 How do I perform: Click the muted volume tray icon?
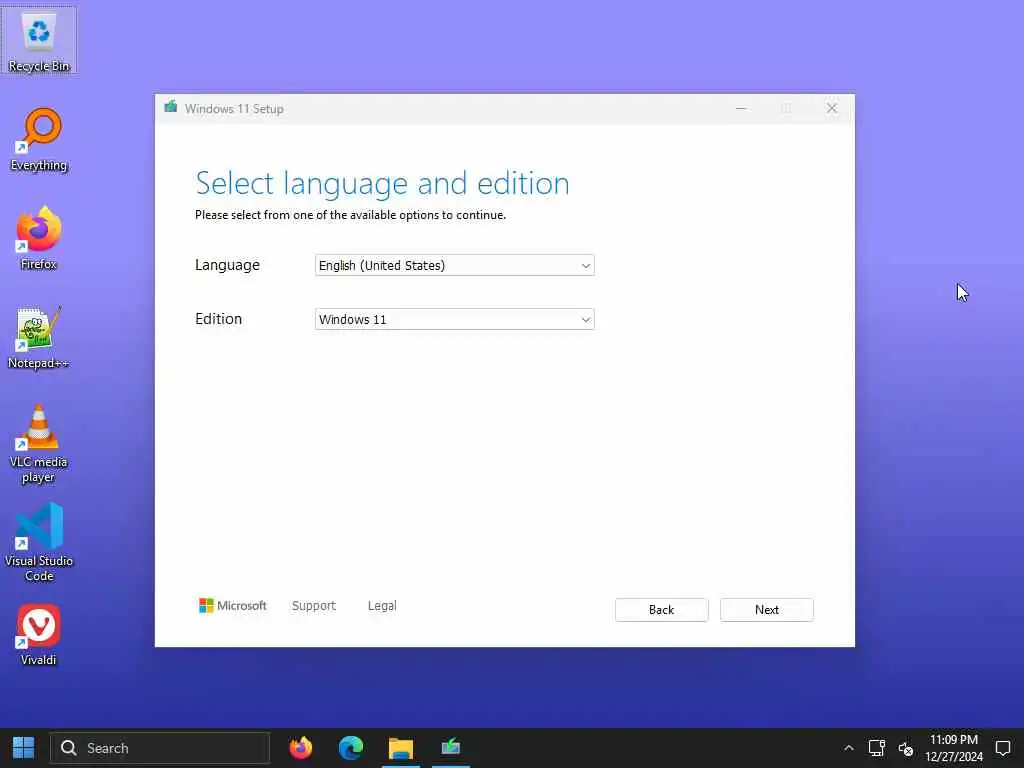tap(905, 748)
